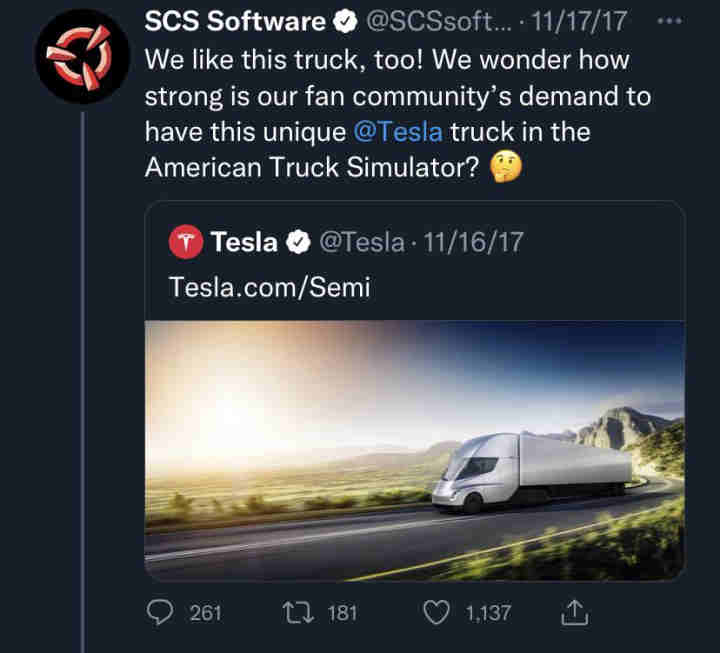Click Tesla verified badge in quote
This screenshot has width=720, height=653.
click(x=297, y=242)
